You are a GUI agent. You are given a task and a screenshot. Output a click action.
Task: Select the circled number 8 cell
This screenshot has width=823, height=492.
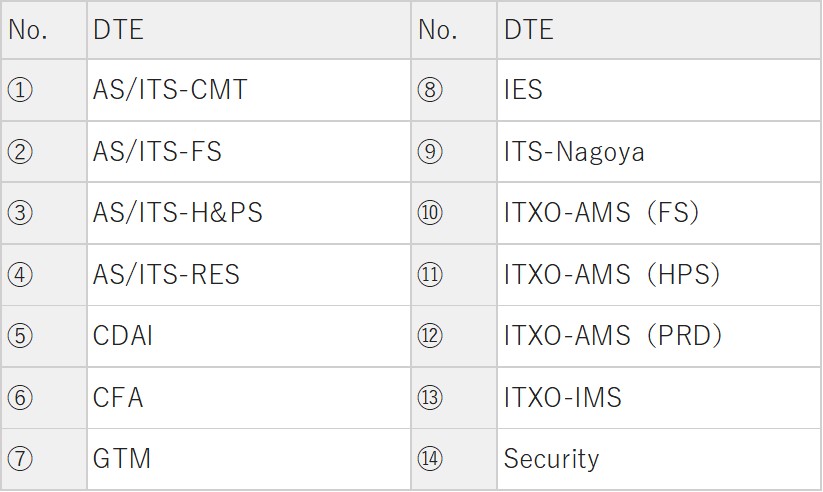pos(430,90)
